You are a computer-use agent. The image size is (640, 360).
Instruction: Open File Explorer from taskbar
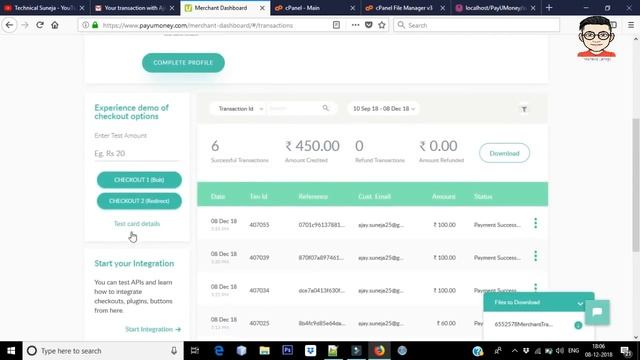tap(264, 351)
